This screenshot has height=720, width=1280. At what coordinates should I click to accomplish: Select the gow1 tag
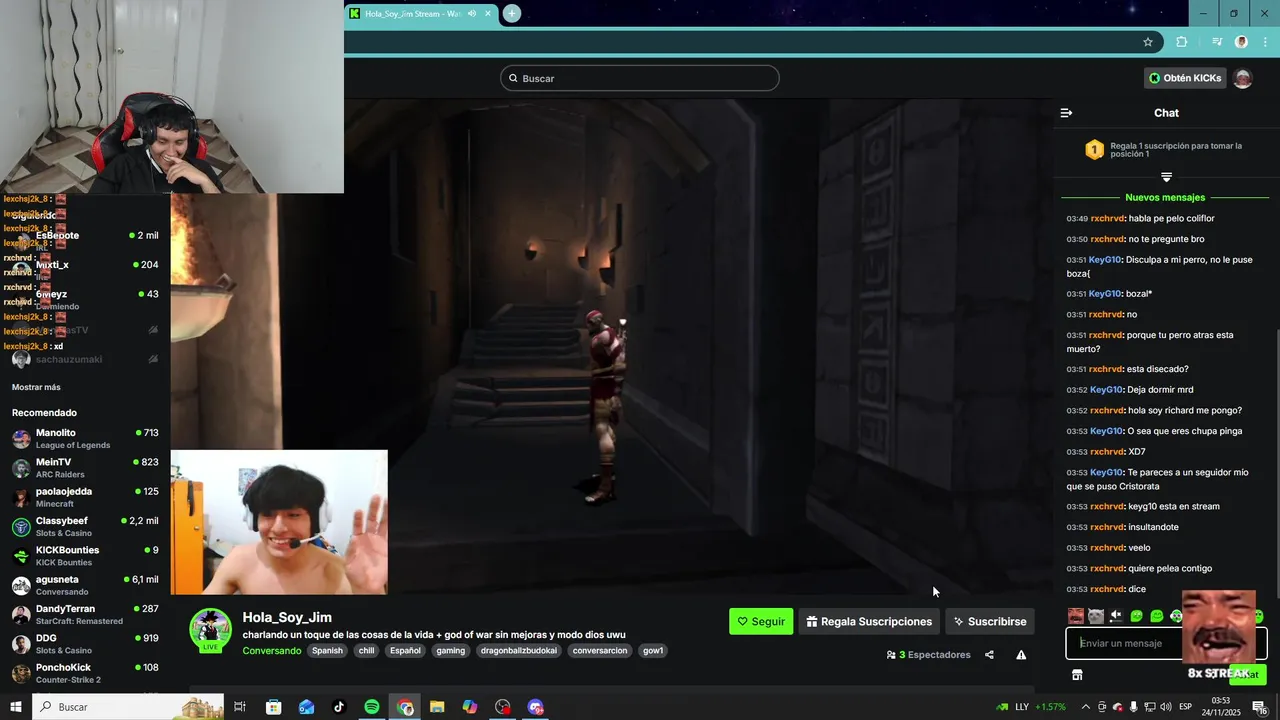tap(653, 651)
